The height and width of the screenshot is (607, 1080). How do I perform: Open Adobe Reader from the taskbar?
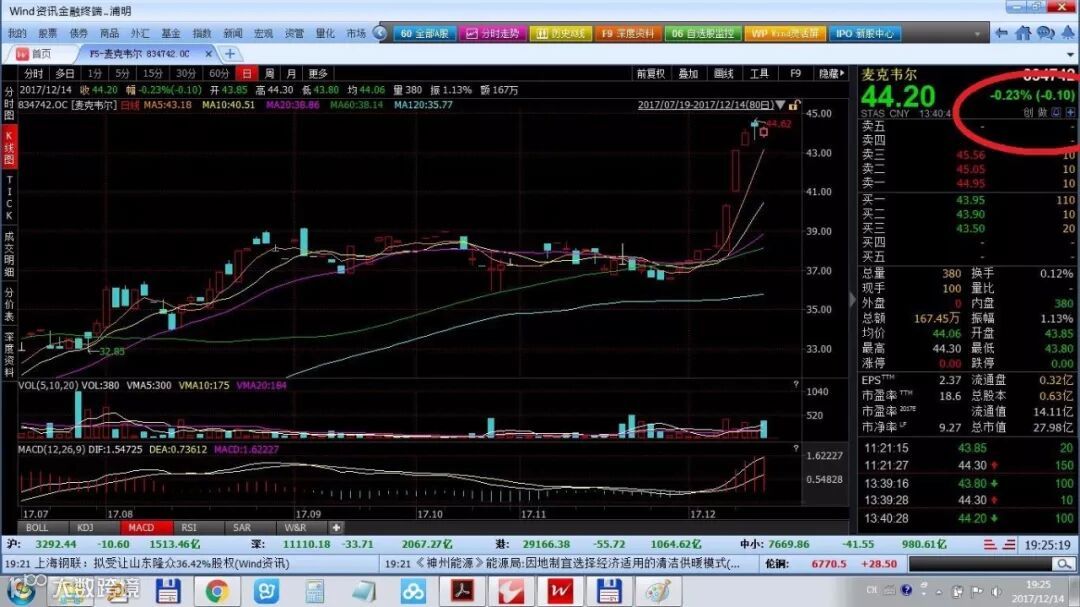coord(461,592)
